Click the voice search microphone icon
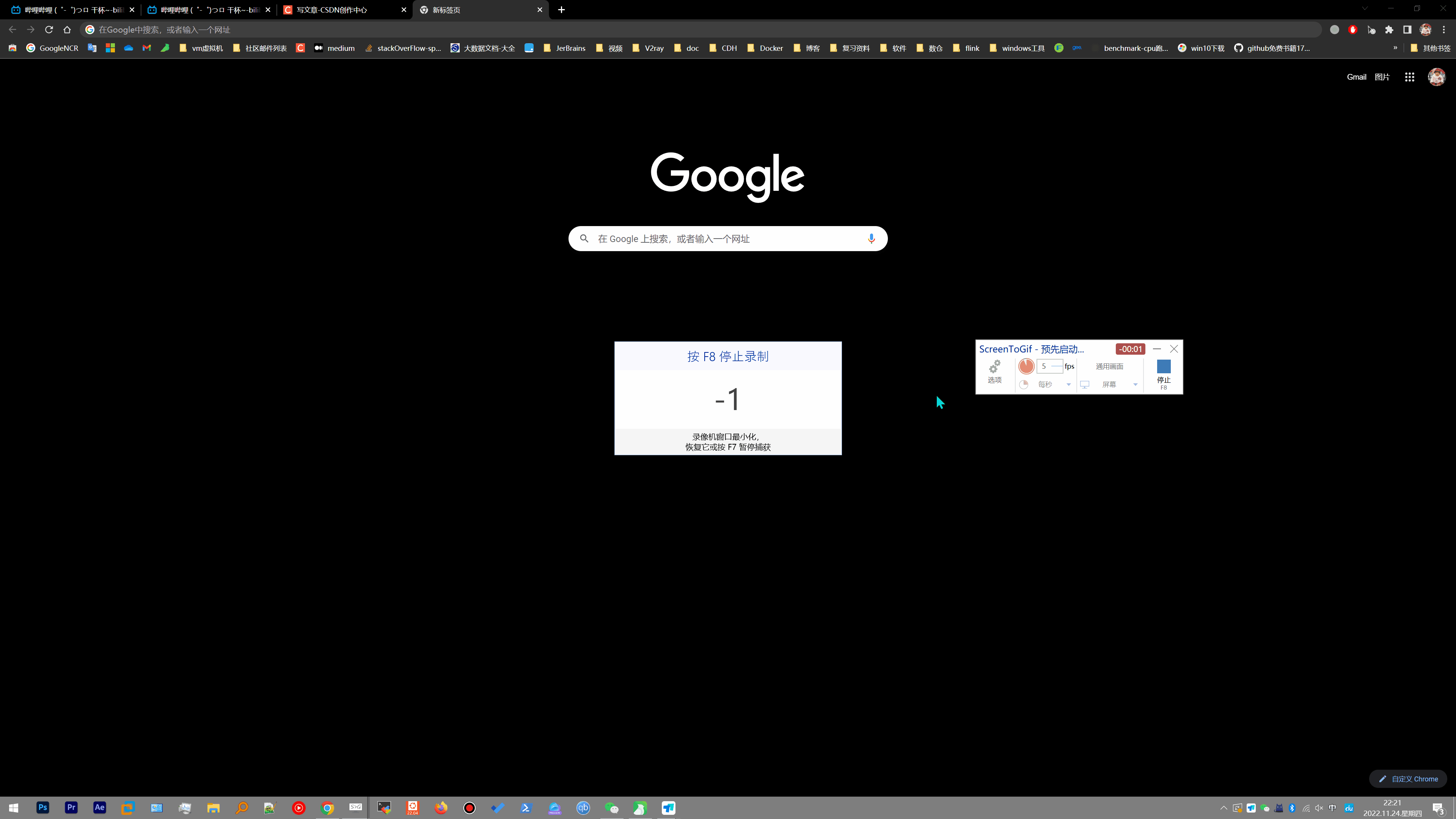This screenshot has width=1456, height=819. (x=871, y=239)
